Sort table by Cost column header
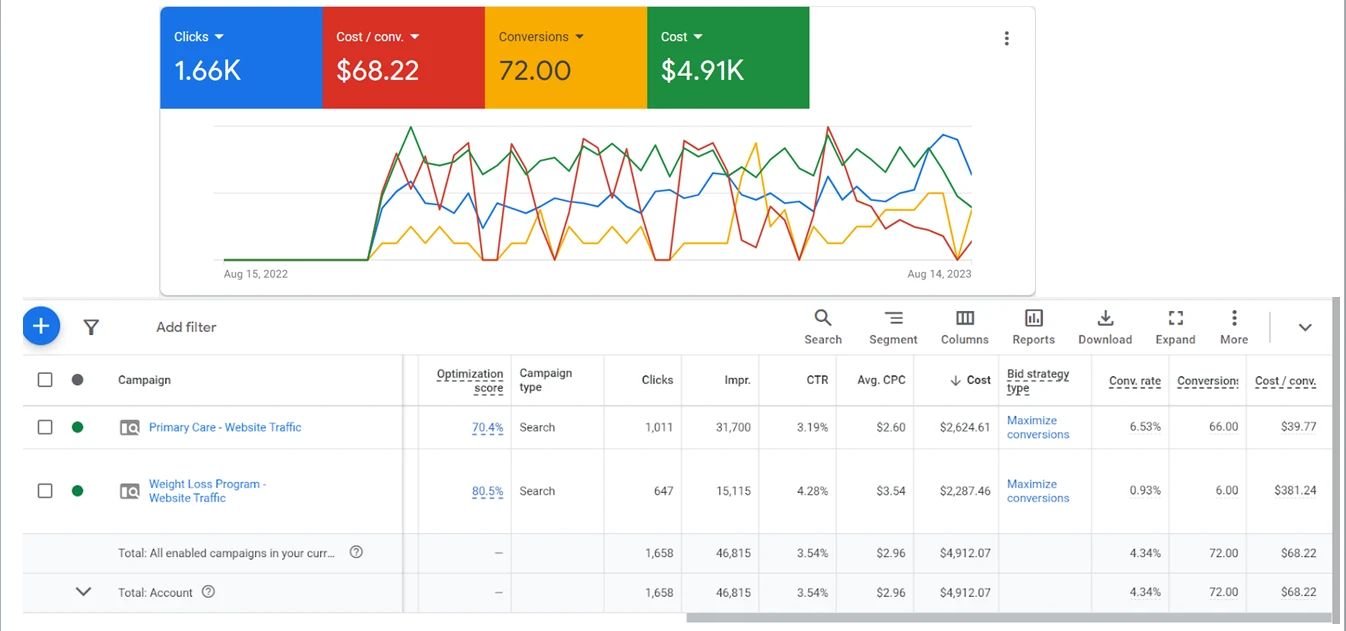This screenshot has width=1346, height=631. click(977, 380)
